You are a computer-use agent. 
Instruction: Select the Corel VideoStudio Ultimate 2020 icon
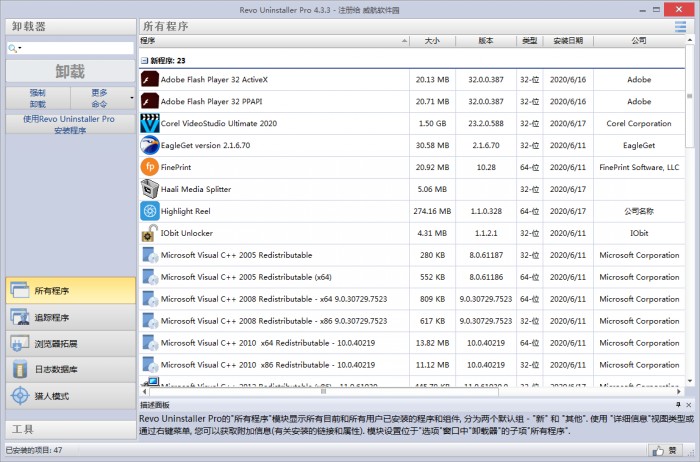coord(149,123)
